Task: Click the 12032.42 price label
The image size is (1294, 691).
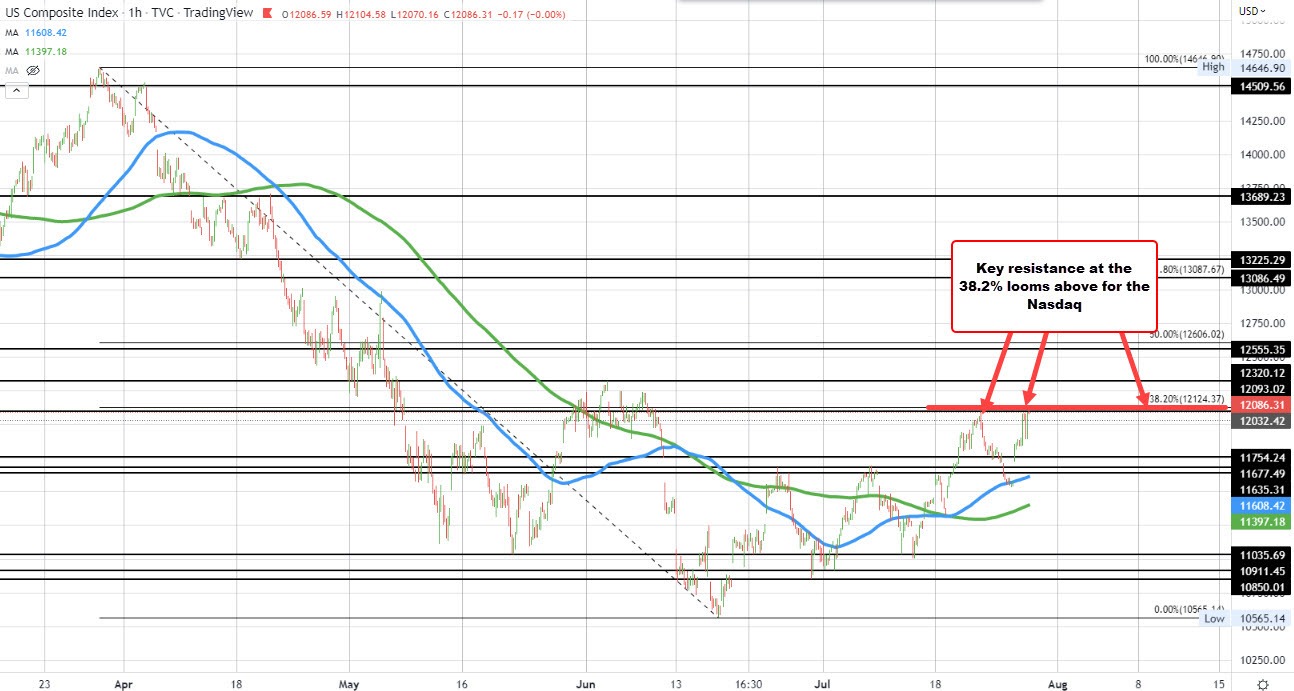Action: 1261,421
